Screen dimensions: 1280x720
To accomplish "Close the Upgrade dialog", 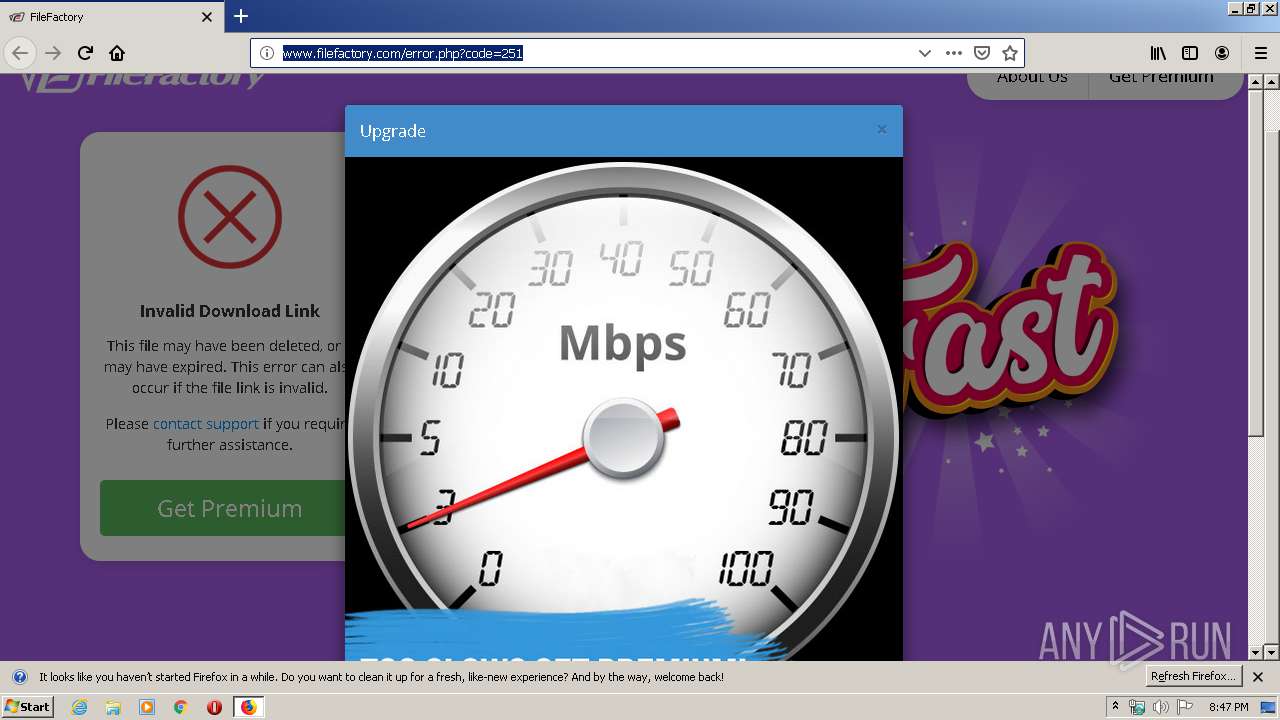I will coord(881,129).
